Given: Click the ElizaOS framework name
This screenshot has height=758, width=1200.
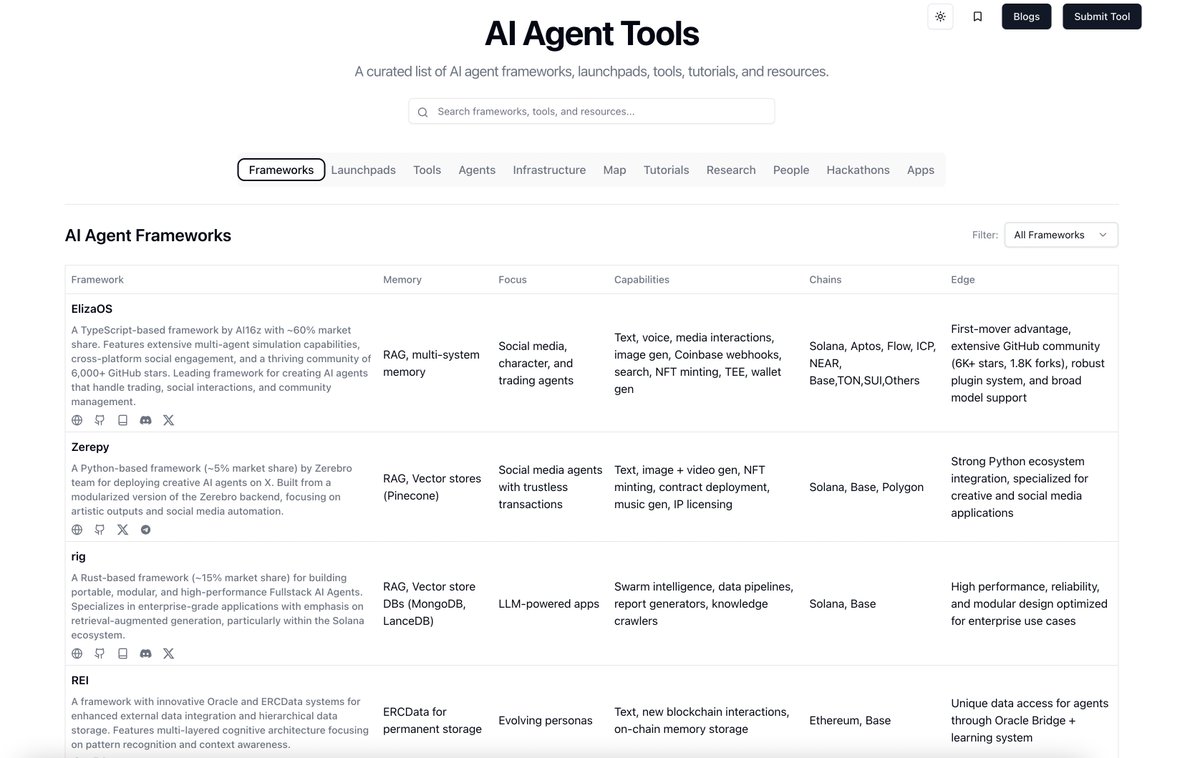Looking at the screenshot, I should (x=92, y=309).
